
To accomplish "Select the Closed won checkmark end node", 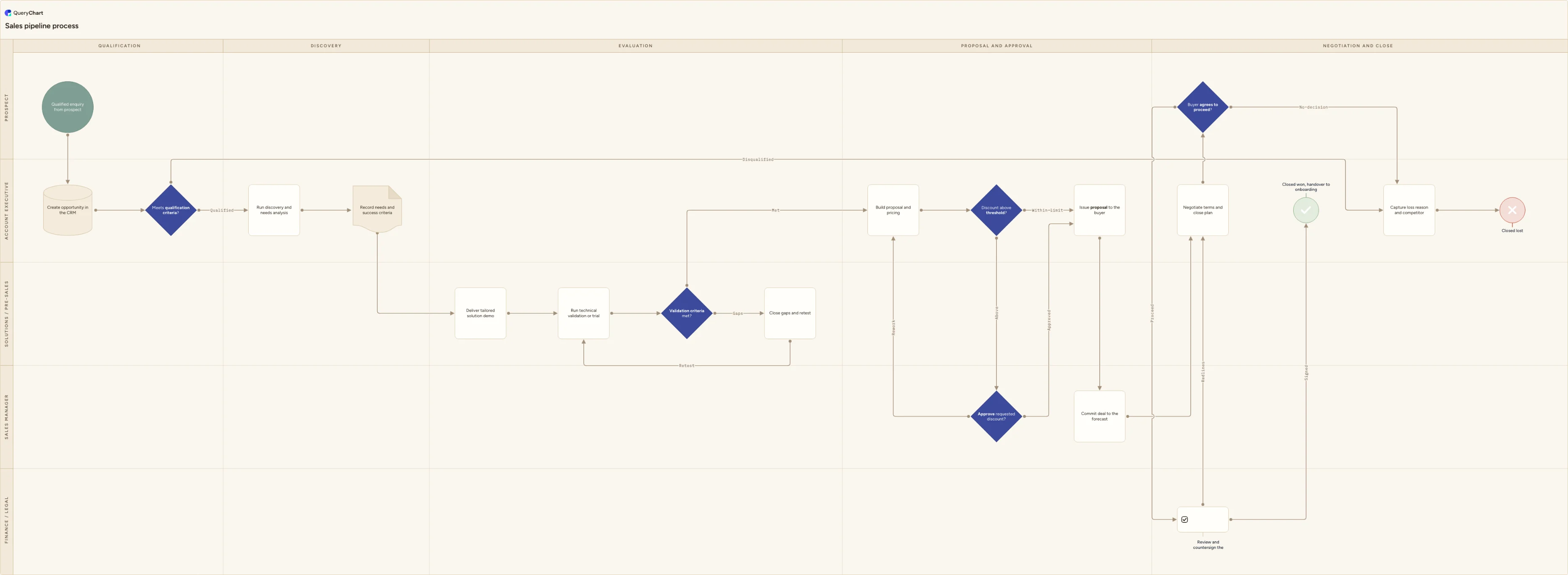I will (1306, 210).
